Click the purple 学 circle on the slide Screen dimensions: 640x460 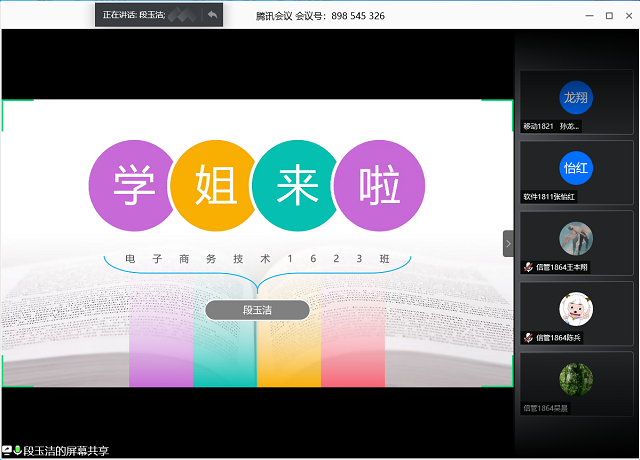(x=128, y=186)
